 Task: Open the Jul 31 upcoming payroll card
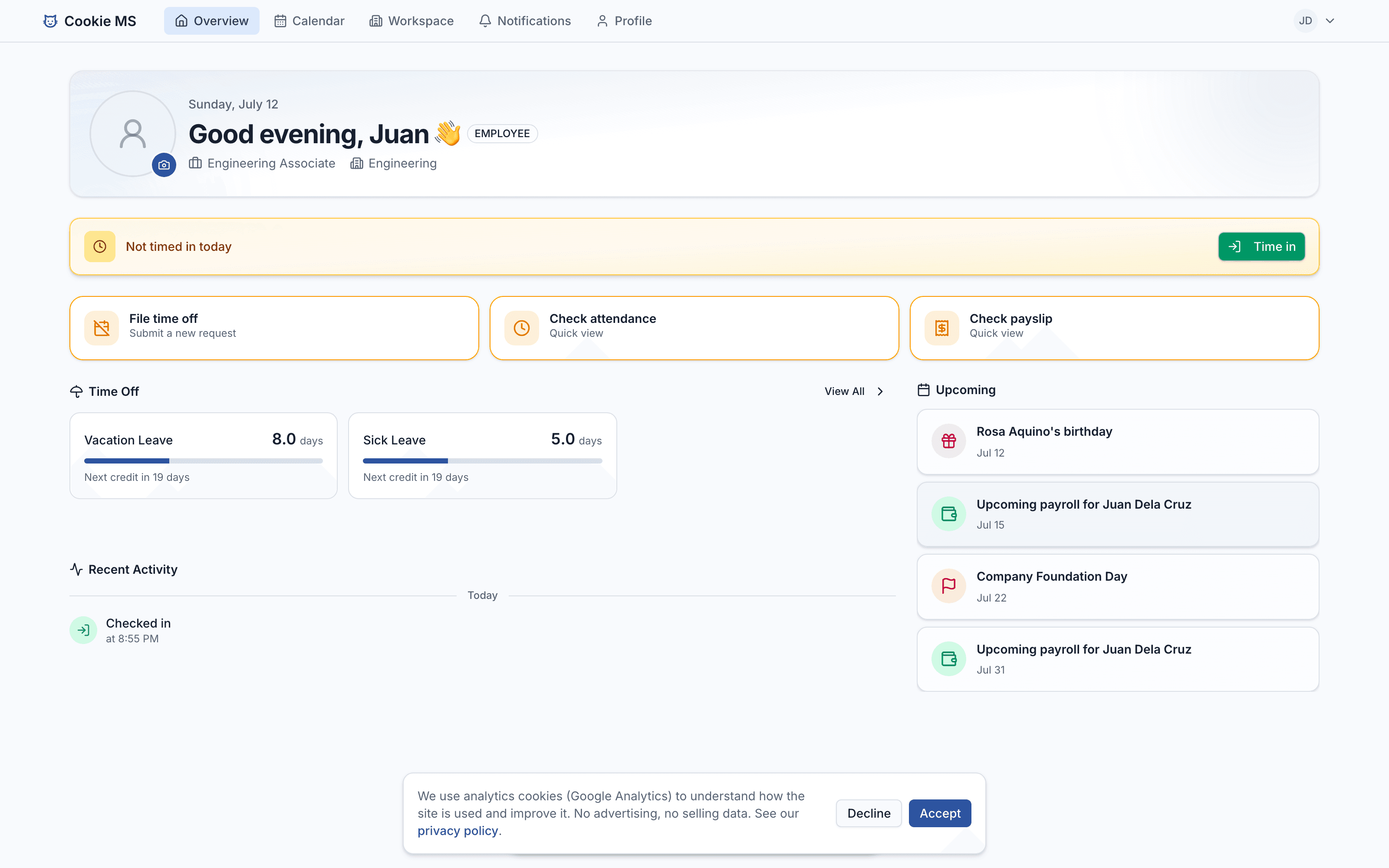pos(1118,659)
